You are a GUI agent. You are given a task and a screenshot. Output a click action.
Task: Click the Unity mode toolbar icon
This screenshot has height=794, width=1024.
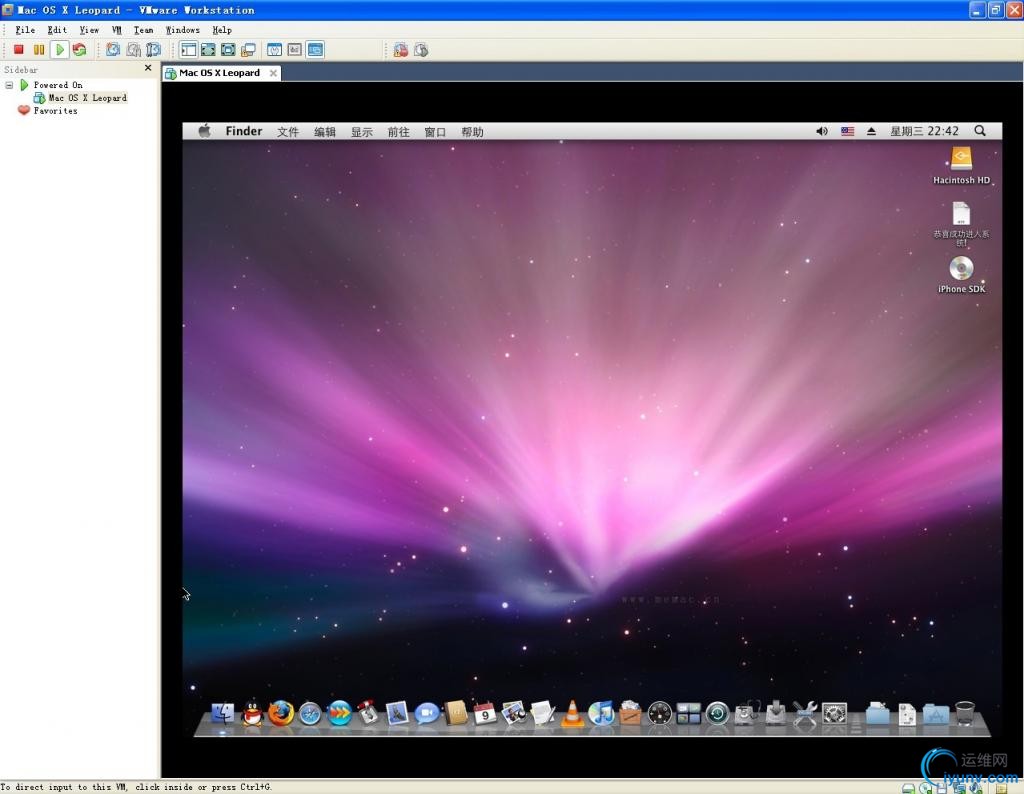click(248, 50)
